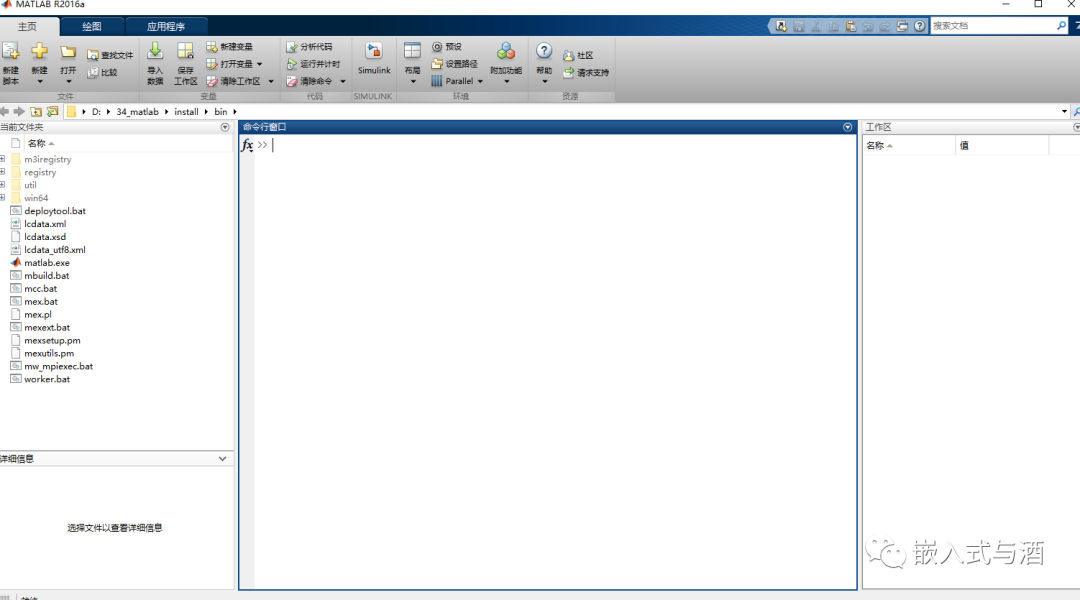Expand the 帮助 dropdown arrow
1080x600 pixels.
click(x=544, y=82)
